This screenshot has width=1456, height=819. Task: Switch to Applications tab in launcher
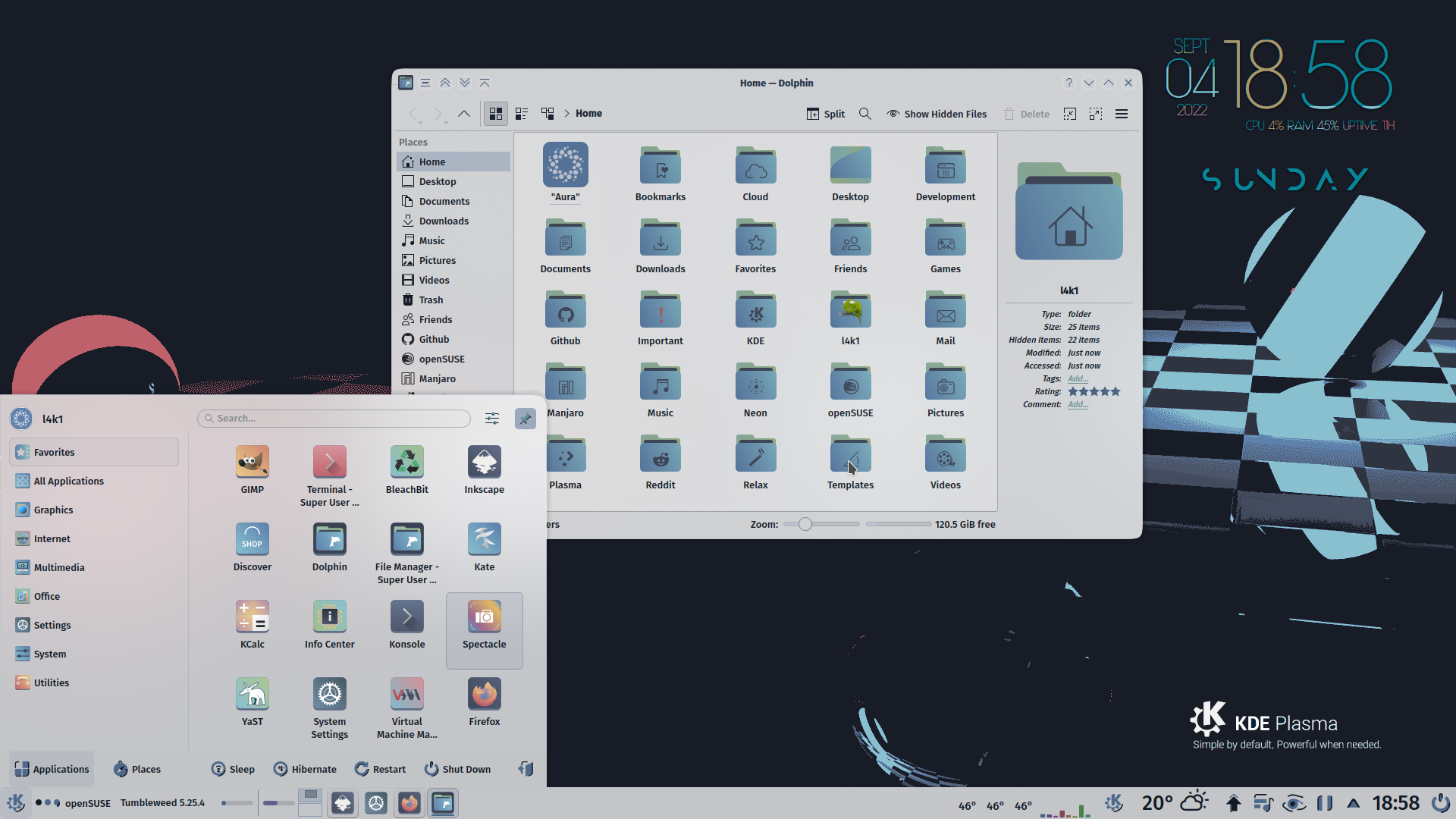pos(52,769)
